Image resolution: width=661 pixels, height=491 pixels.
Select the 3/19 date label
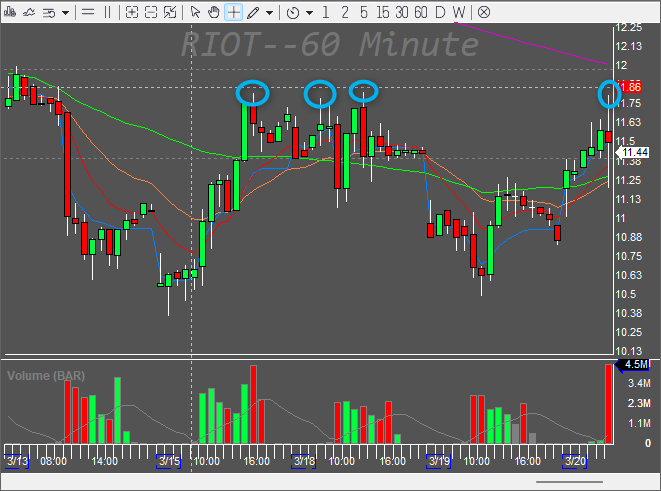439,461
